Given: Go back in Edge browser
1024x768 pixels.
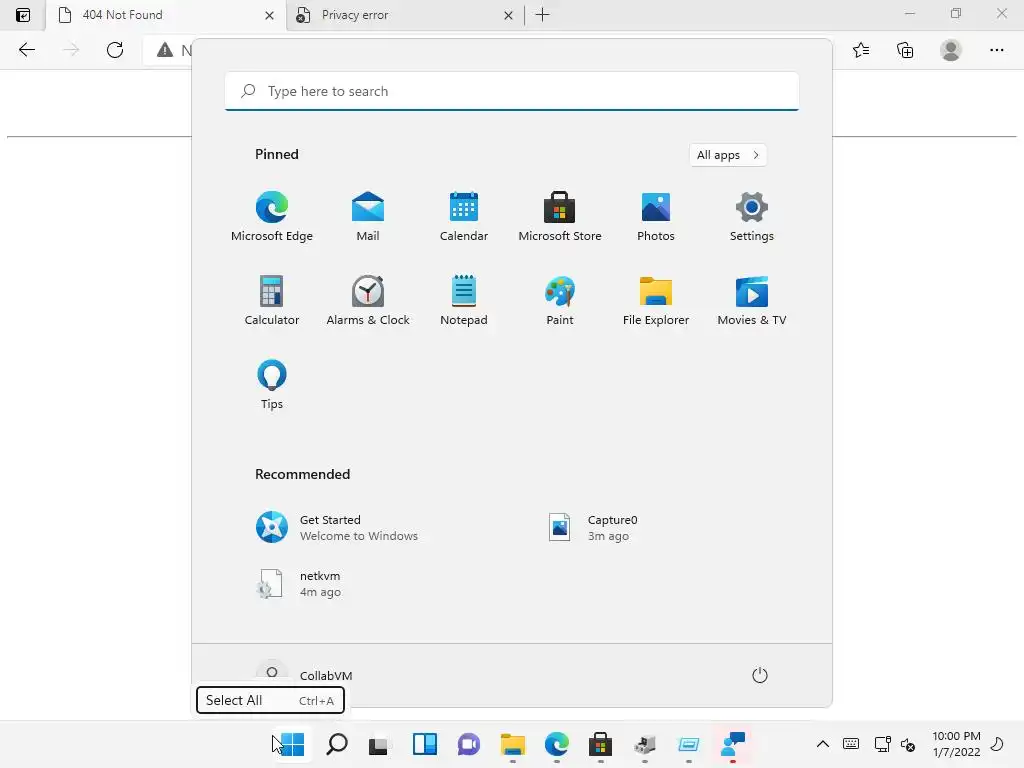Looking at the screenshot, I should (x=27, y=50).
